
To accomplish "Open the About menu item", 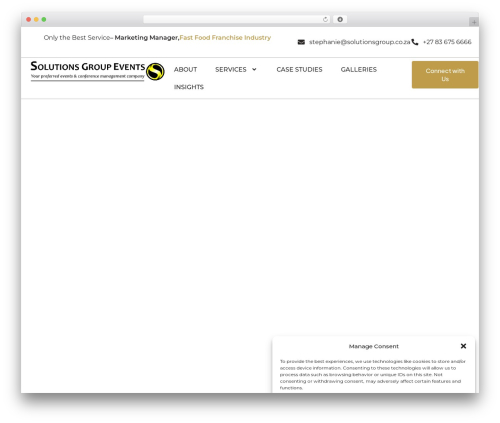I will [185, 69].
